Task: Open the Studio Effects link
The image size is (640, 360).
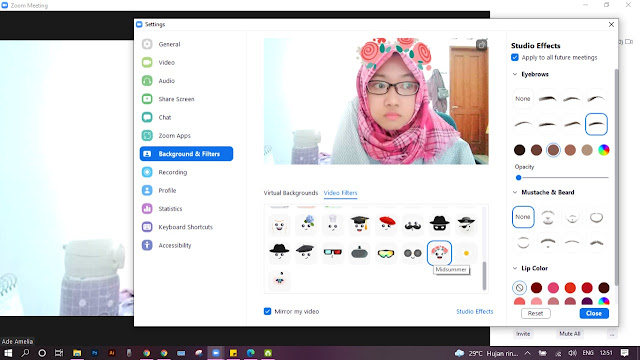Action: (x=474, y=311)
